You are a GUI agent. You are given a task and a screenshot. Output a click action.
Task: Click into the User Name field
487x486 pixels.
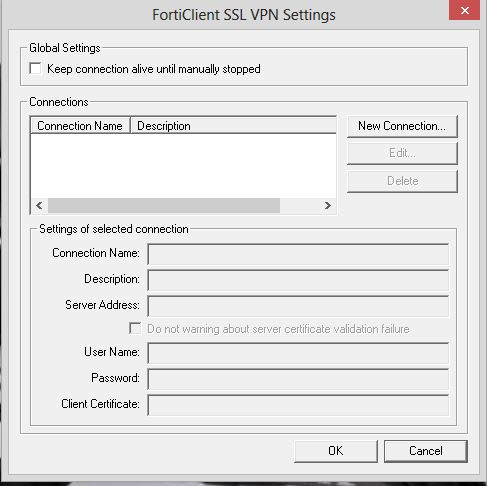coord(298,353)
